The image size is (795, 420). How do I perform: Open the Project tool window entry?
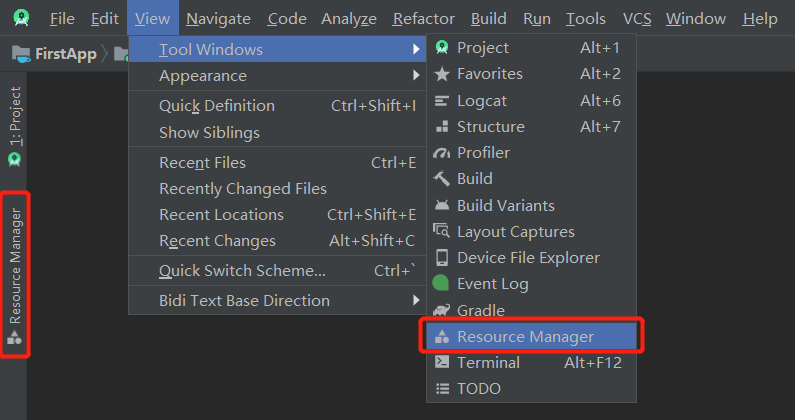[x=531, y=48]
